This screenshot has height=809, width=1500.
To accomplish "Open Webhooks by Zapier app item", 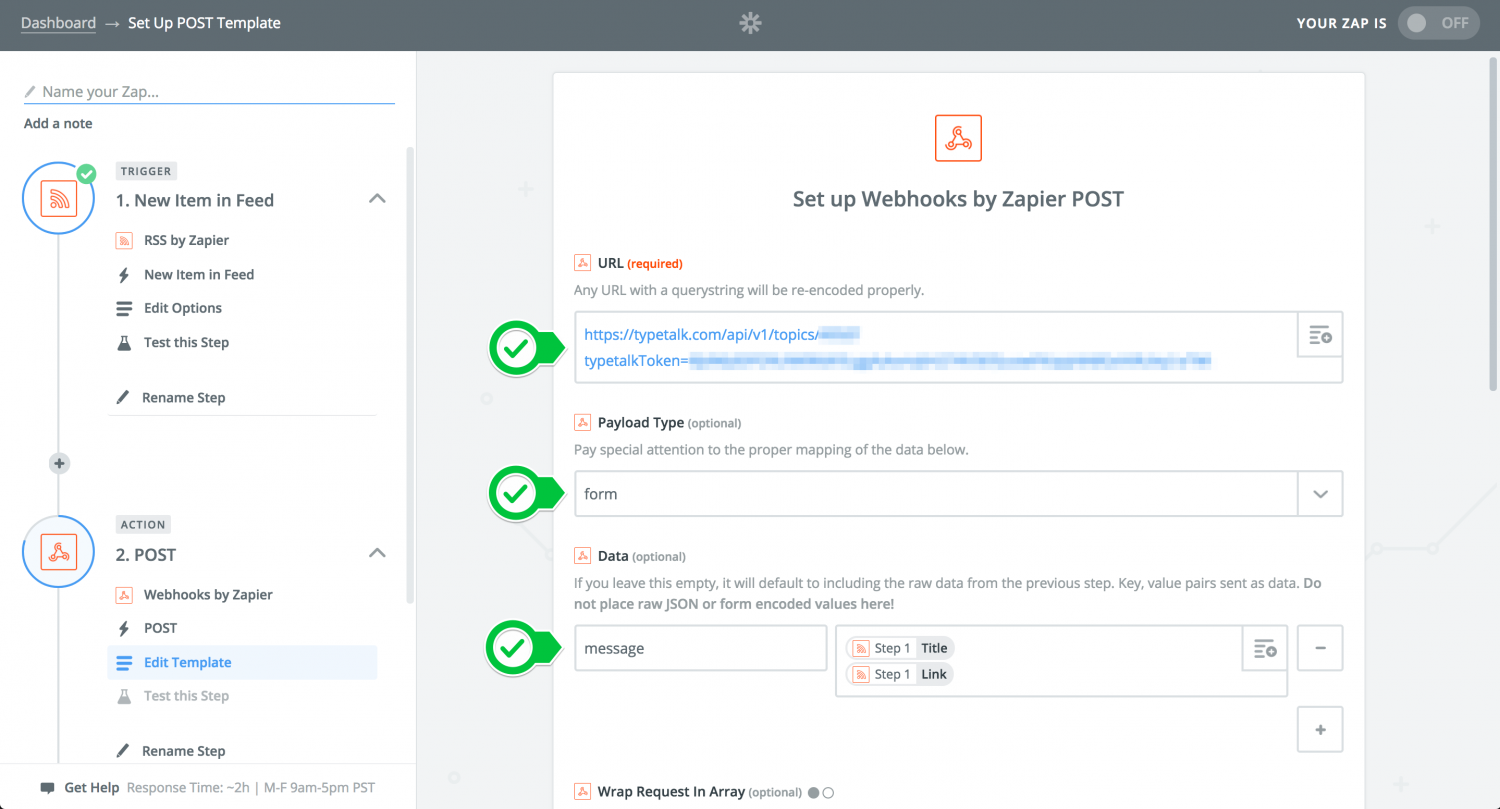I will tap(208, 594).
